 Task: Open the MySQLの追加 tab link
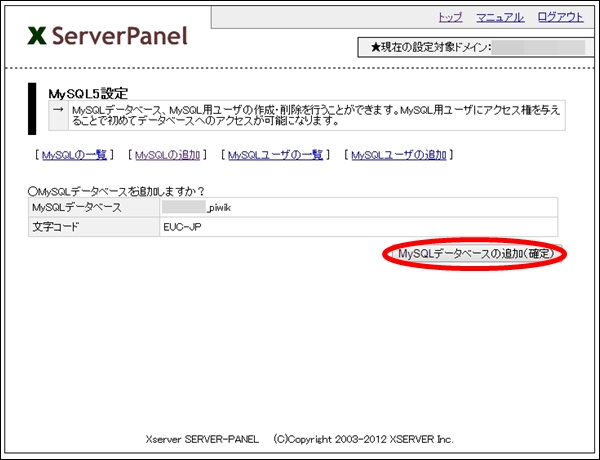tap(167, 155)
